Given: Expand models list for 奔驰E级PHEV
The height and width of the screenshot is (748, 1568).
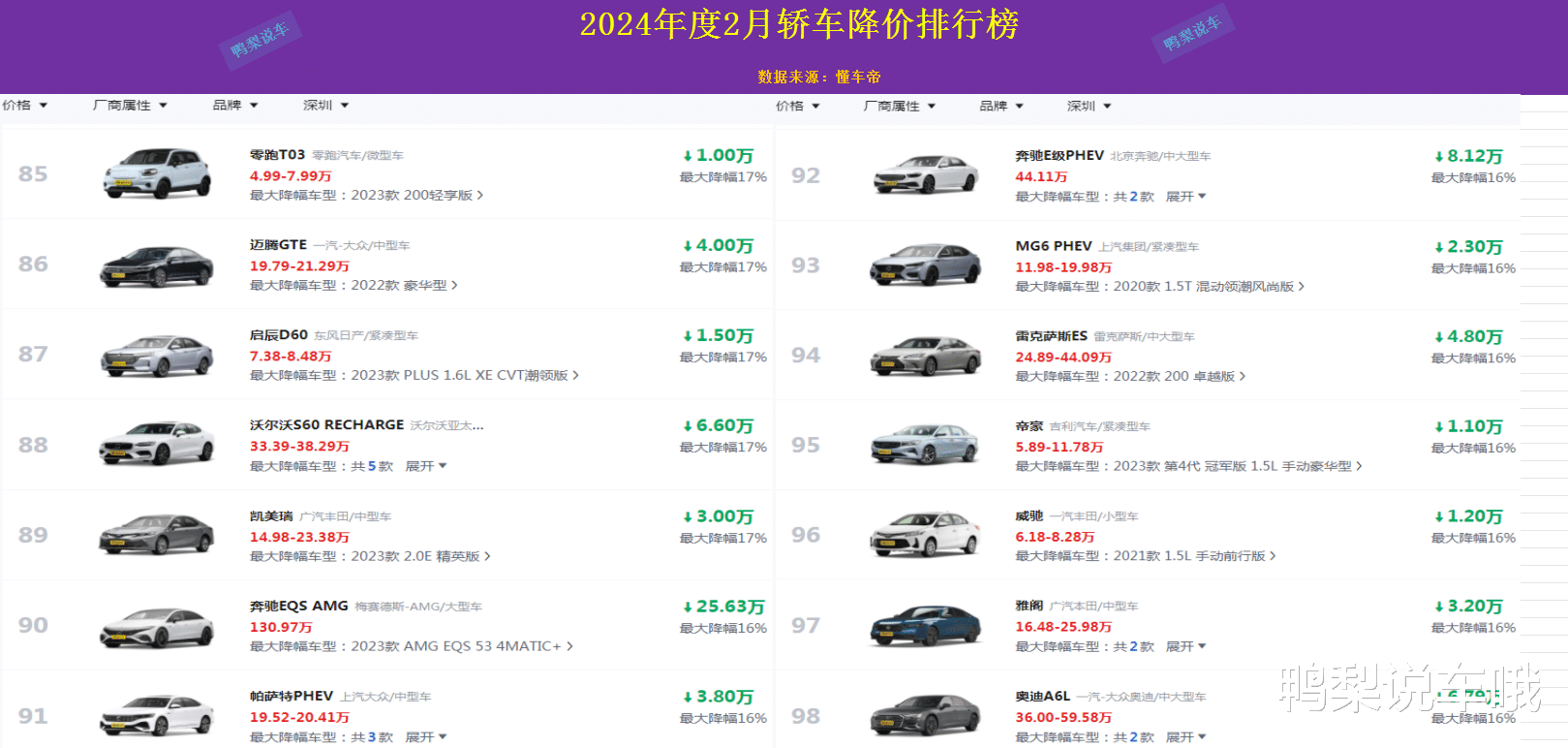Looking at the screenshot, I should (x=1186, y=197).
